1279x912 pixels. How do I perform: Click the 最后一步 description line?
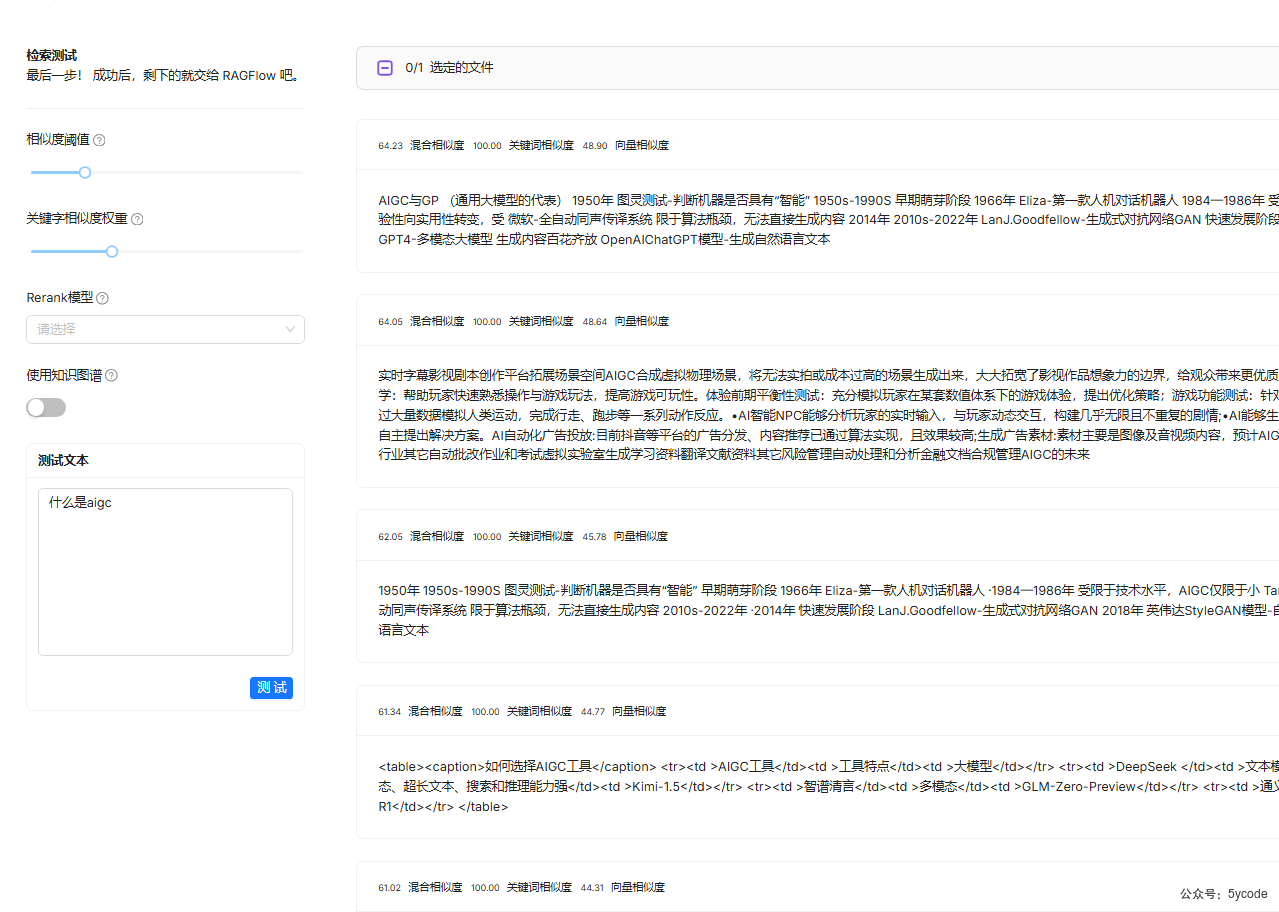(163, 75)
